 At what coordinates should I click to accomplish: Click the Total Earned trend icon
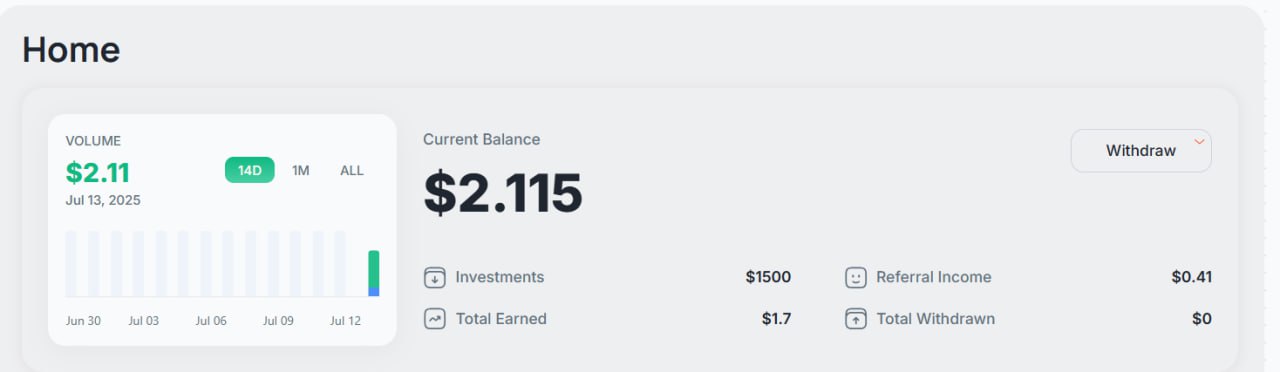[x=434, y=319]
